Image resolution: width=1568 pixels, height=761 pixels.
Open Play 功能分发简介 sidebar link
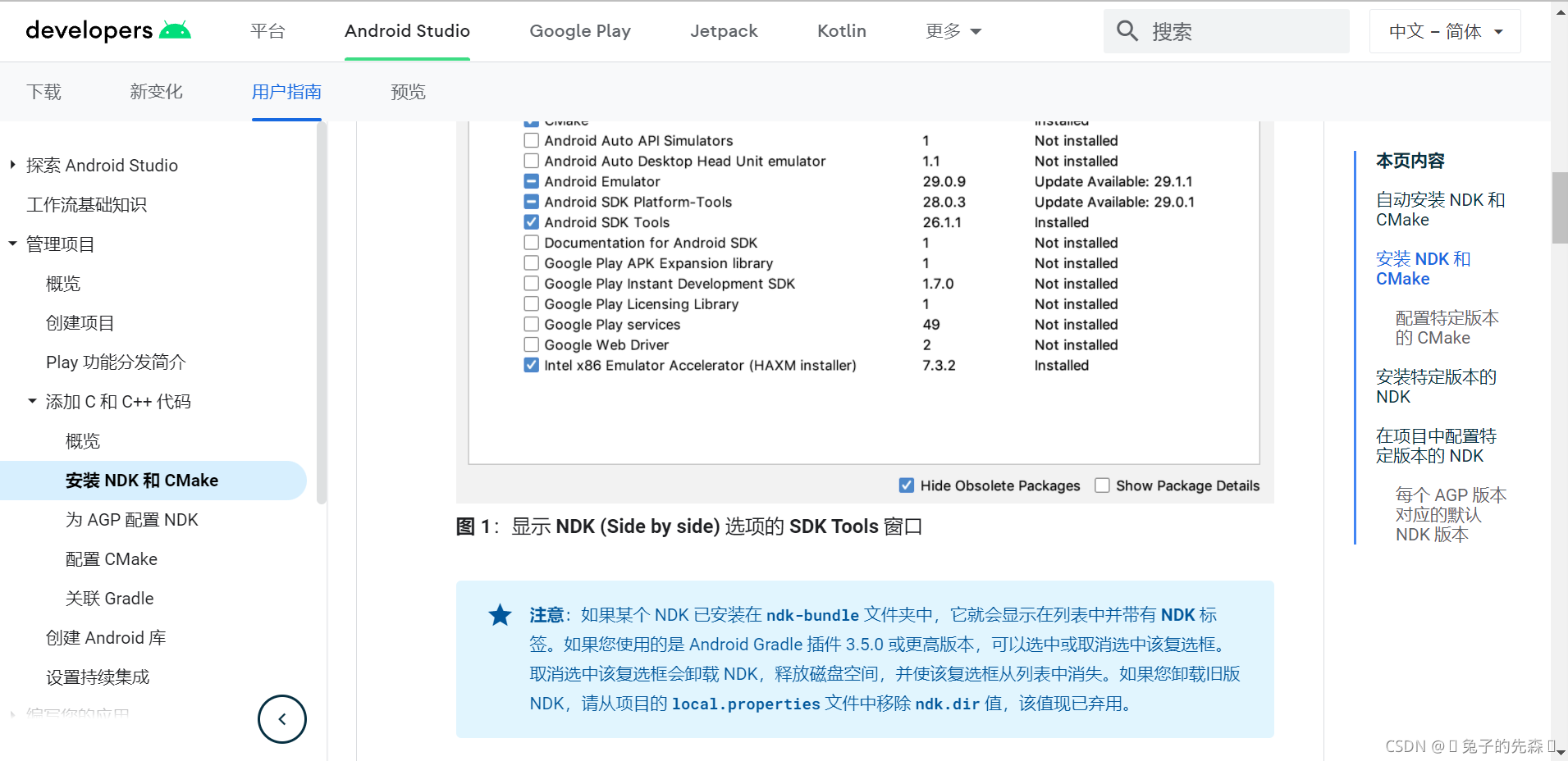pos(116,362)
